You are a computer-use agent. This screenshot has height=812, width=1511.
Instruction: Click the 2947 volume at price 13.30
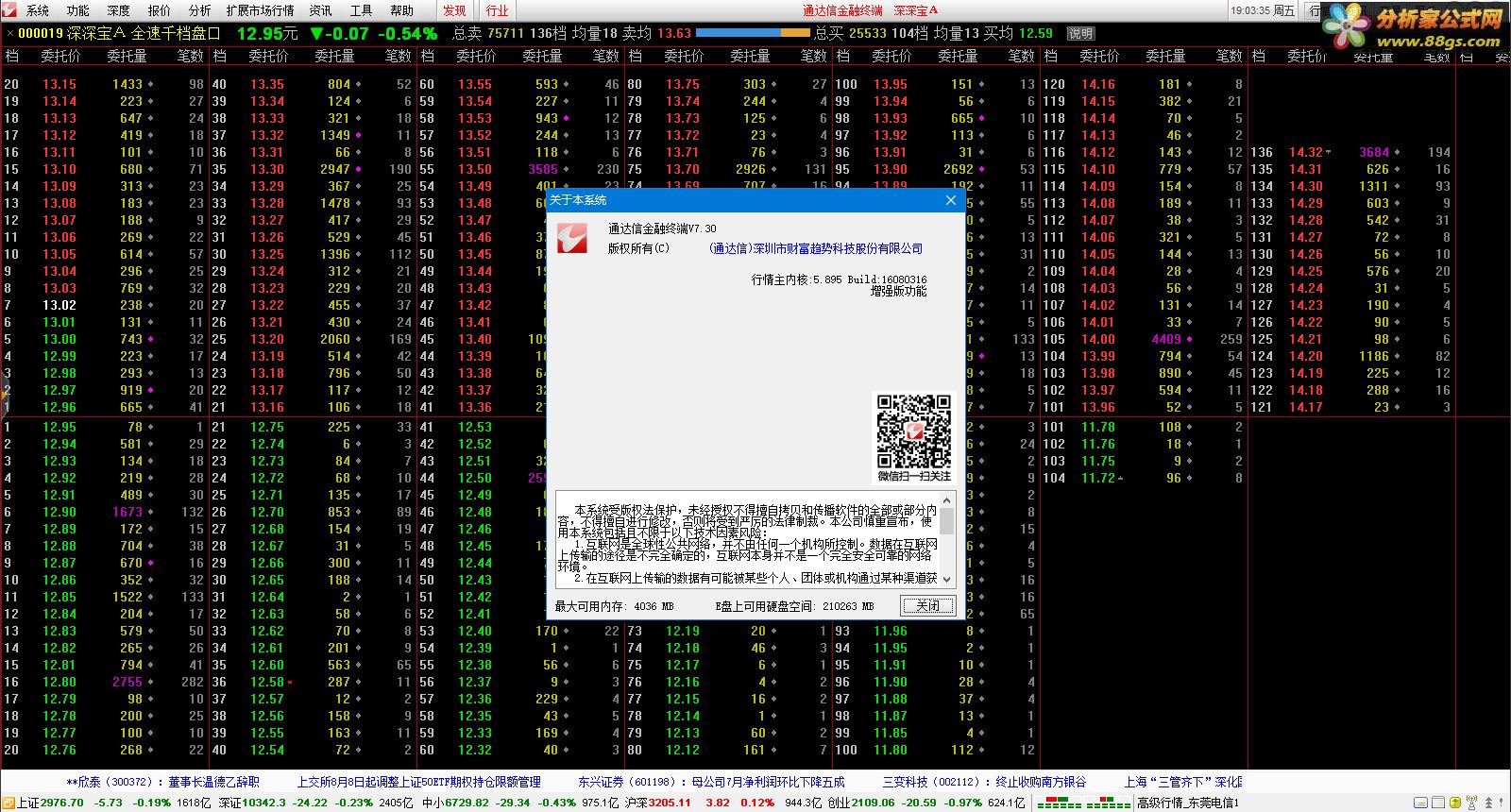tap(334, 169)
